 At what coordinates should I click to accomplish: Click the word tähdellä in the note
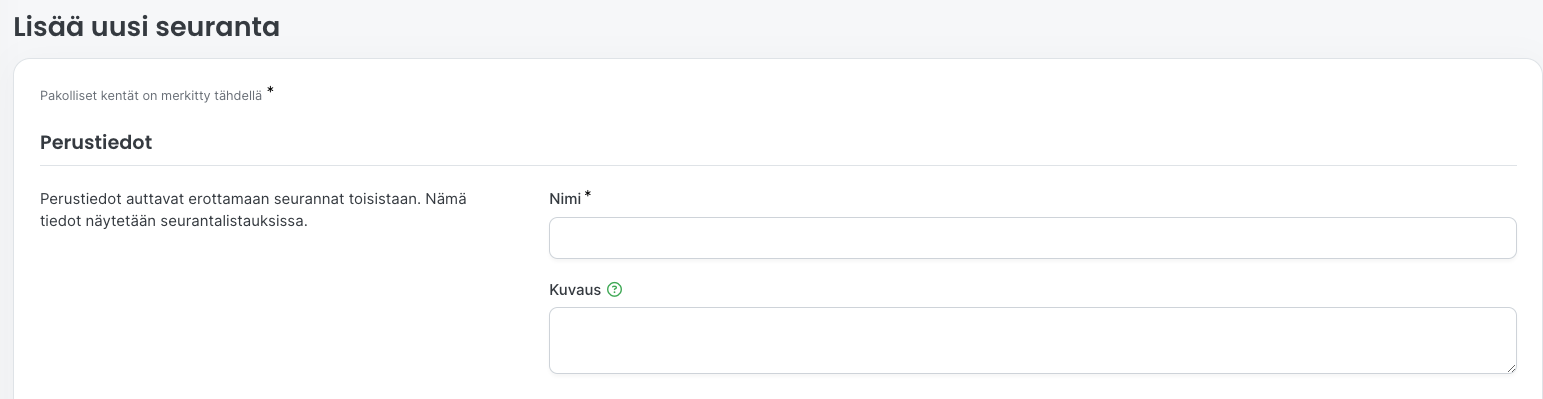pos(238,96)
